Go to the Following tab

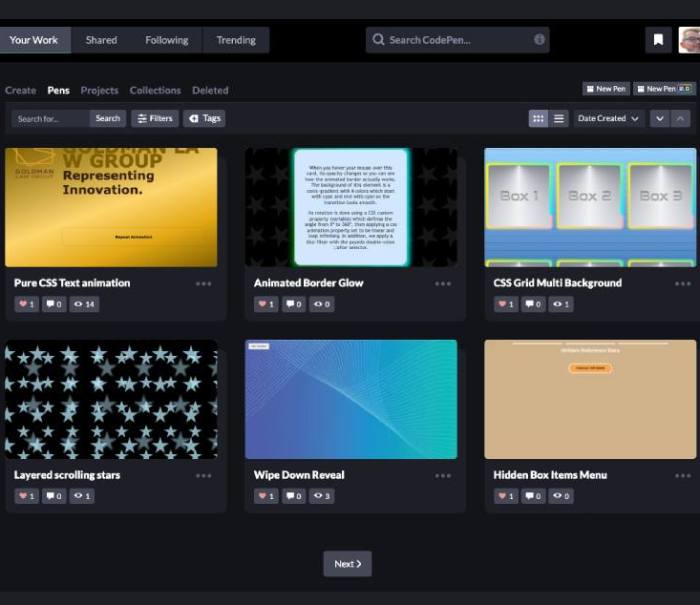coord(167,40)
